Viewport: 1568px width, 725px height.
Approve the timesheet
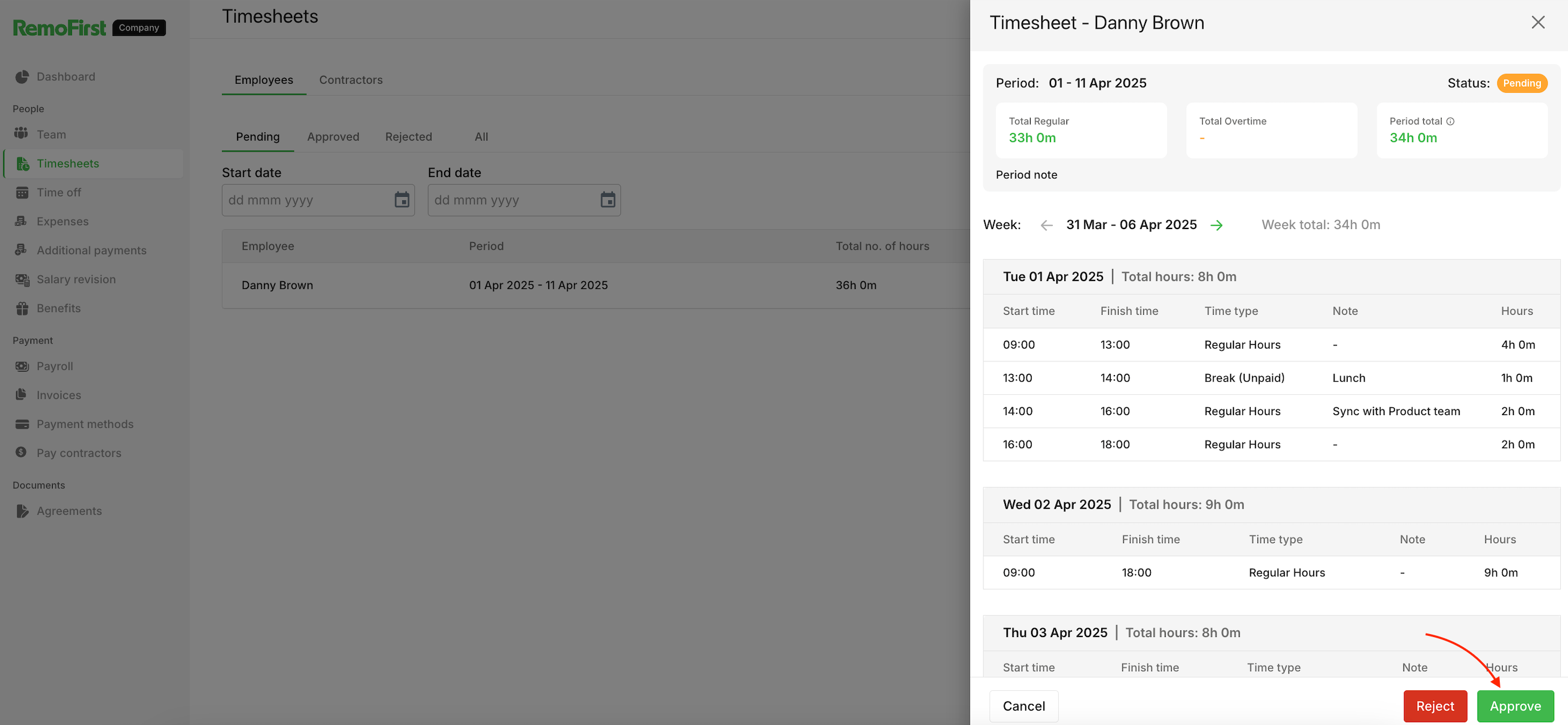tap(1515, 705)
